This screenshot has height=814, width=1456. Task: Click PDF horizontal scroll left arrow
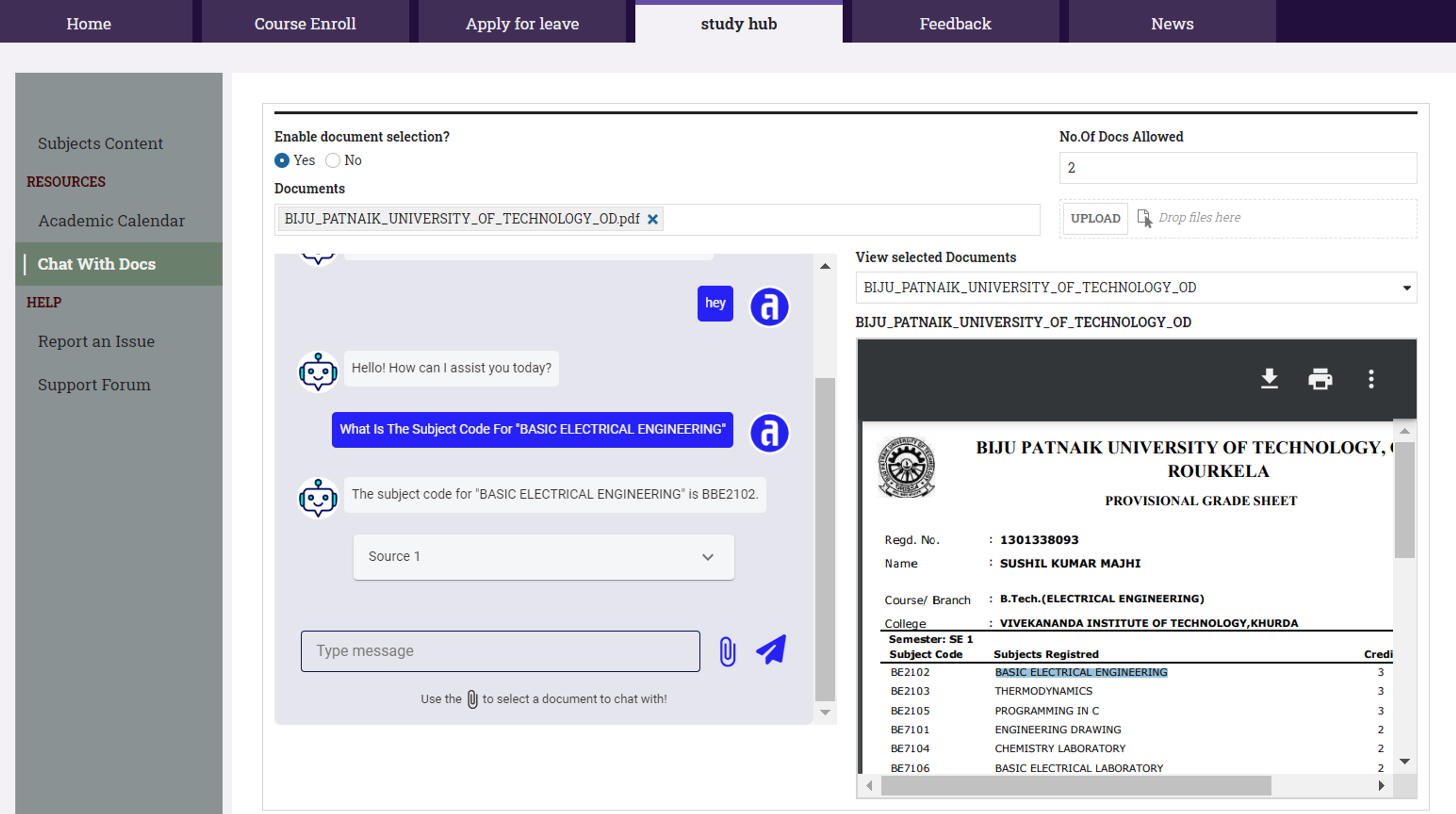click(869, 786)
